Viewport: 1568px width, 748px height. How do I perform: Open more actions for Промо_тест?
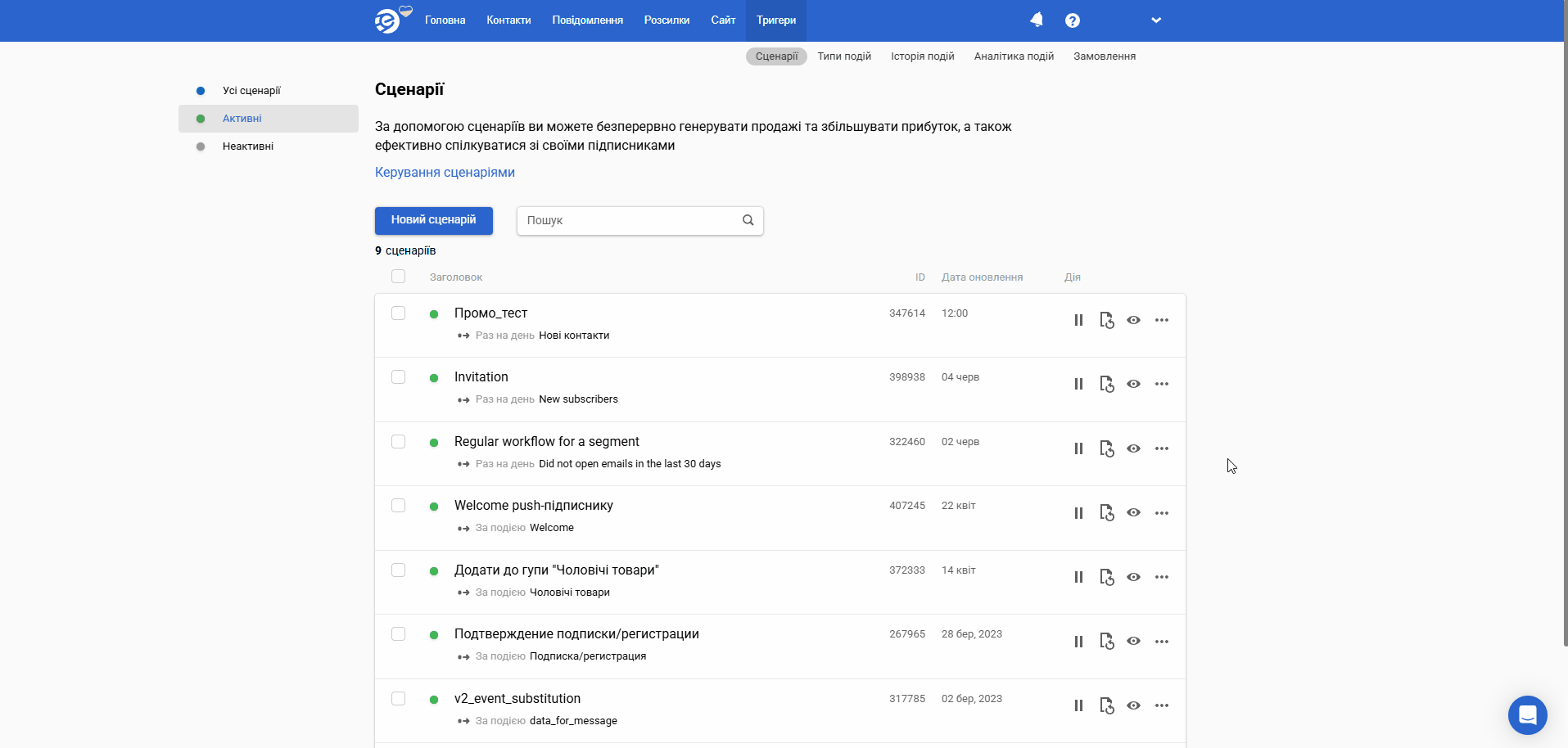[x=1162, y=320]
